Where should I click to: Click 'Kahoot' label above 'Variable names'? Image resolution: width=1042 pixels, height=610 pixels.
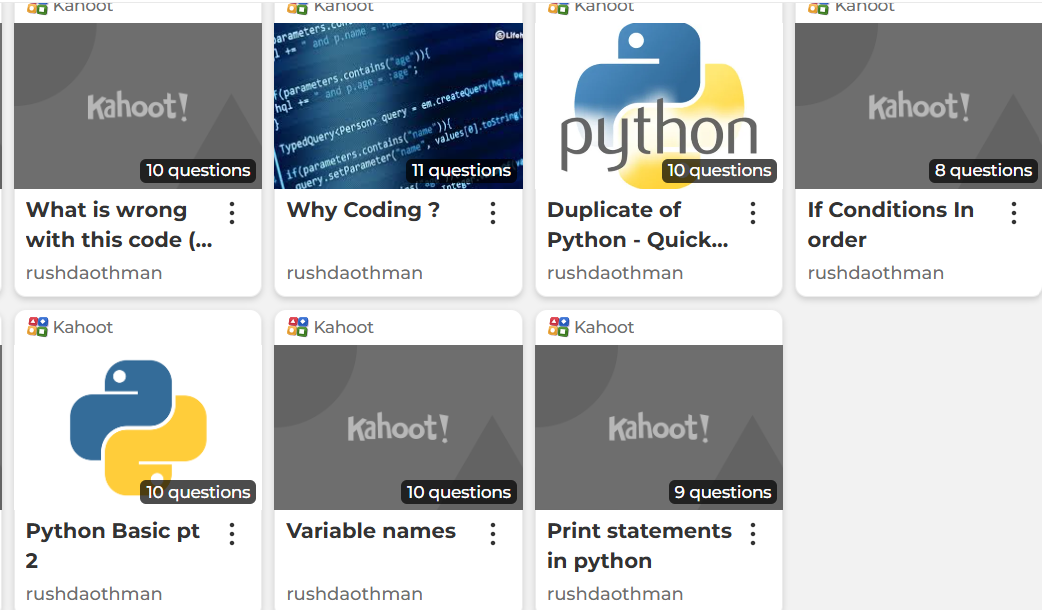[x=344, y=327]
